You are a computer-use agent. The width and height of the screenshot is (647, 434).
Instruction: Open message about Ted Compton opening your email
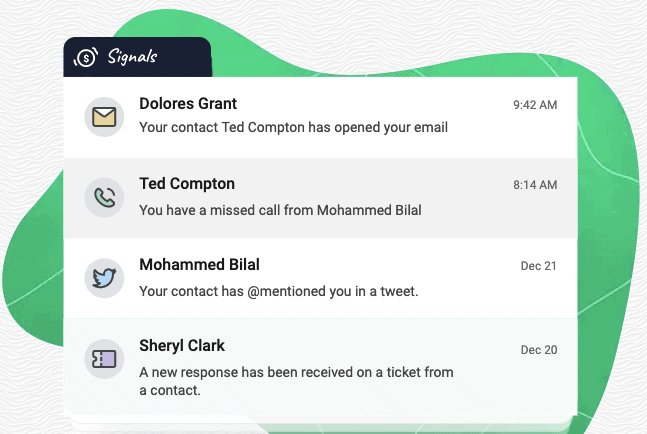293,127
